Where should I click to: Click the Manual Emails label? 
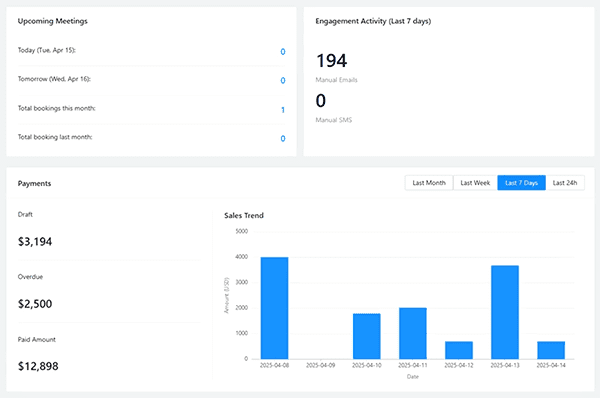336,80
